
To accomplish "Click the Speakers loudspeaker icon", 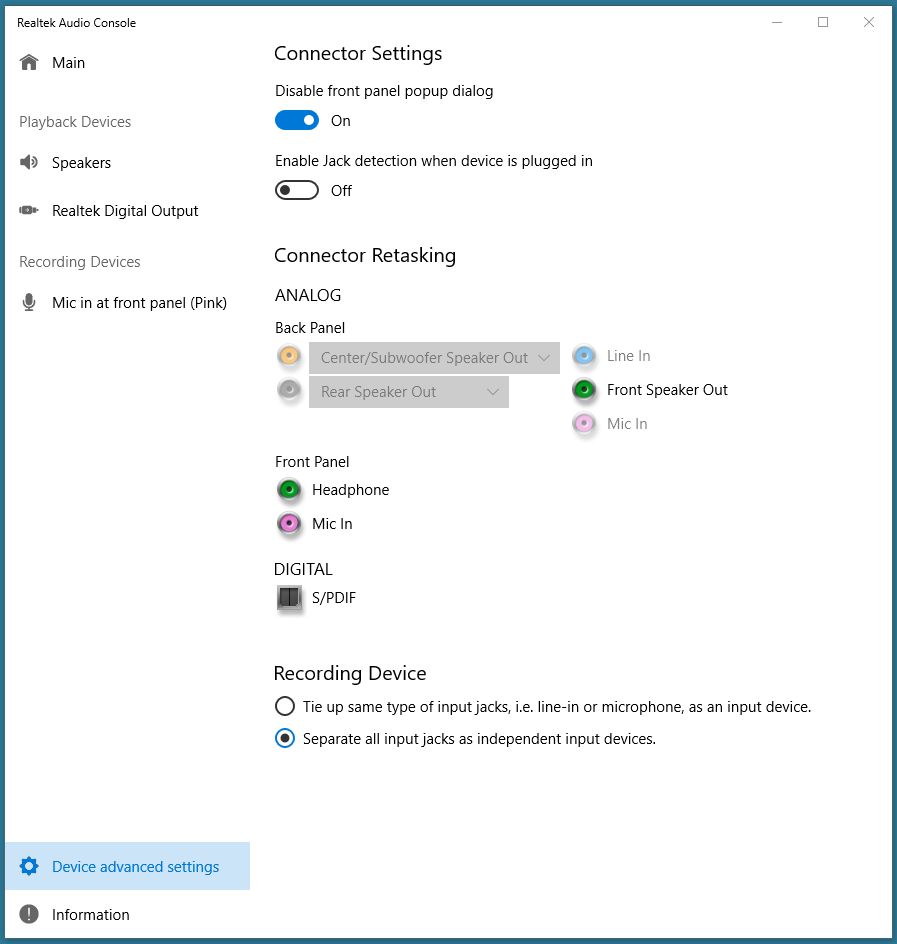I will (x=29, y=162).
